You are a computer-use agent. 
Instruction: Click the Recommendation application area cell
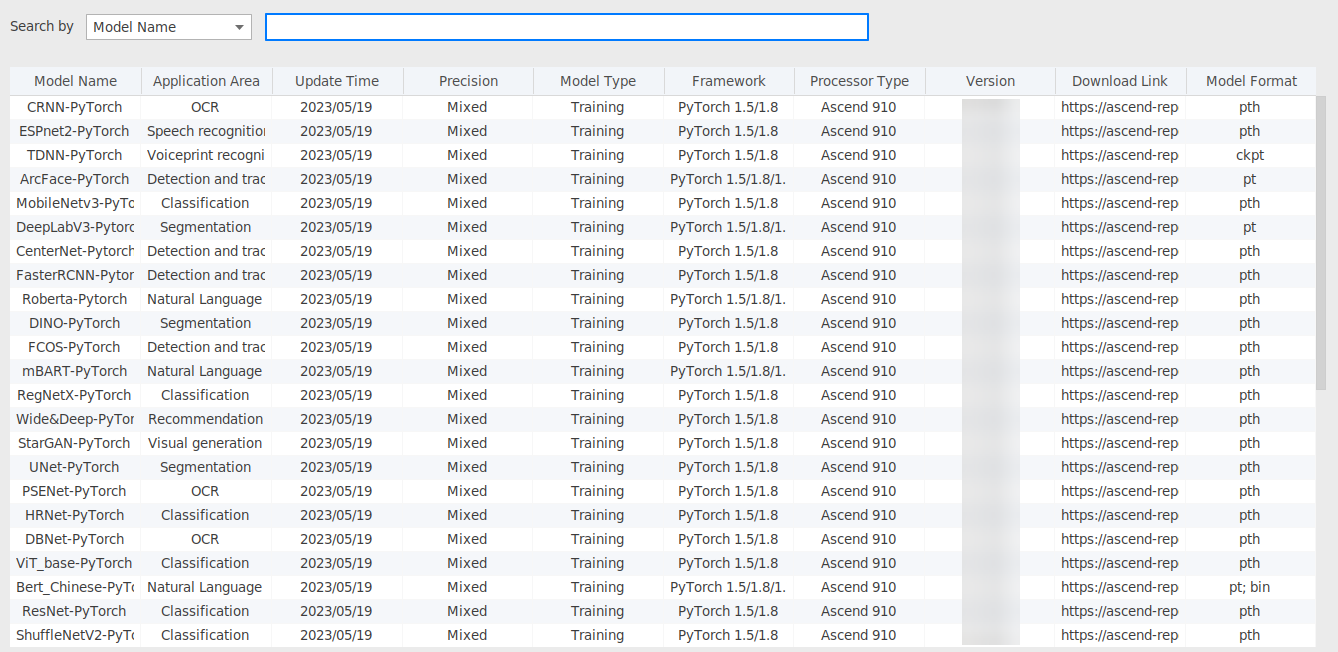pos(206,419)
